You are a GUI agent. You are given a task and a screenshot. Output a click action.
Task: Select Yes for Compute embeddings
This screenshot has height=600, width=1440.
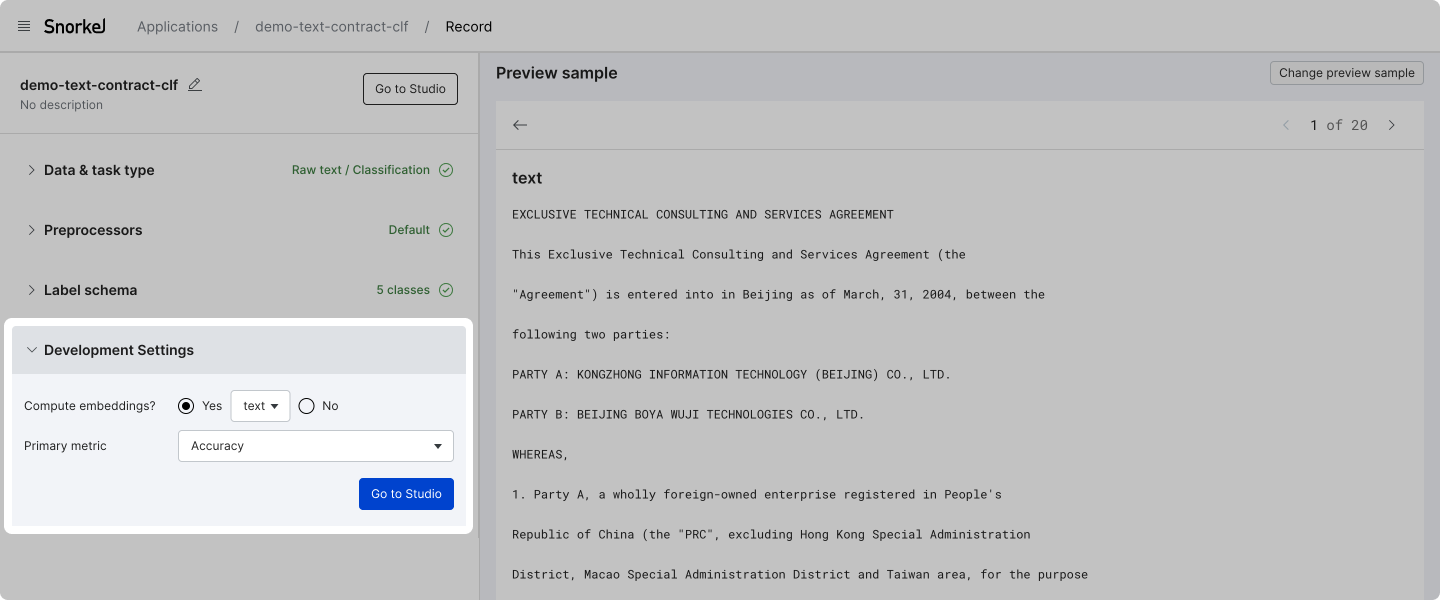click(186, 406)
